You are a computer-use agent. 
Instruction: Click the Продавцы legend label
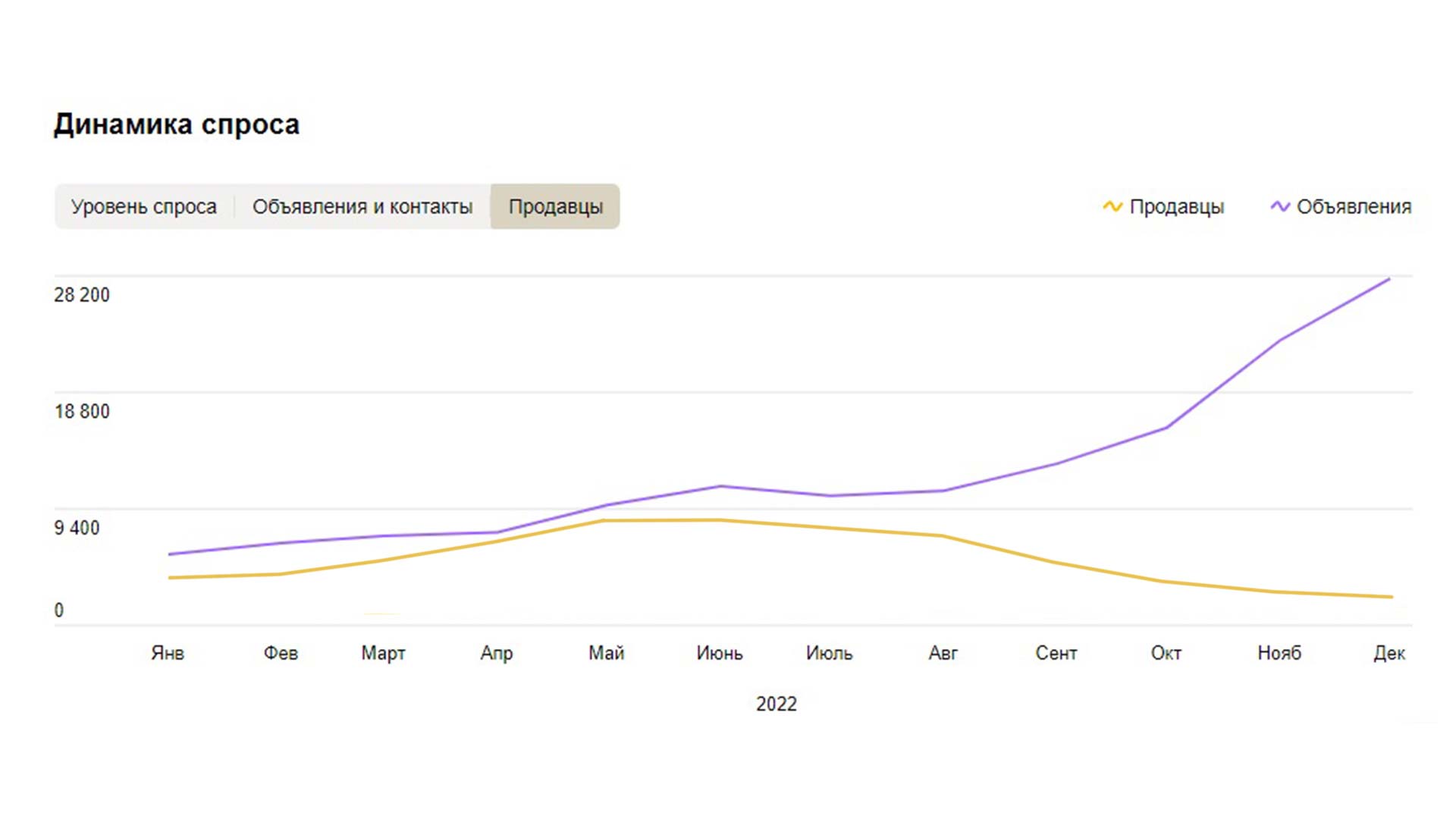[x=1177, y=206]
